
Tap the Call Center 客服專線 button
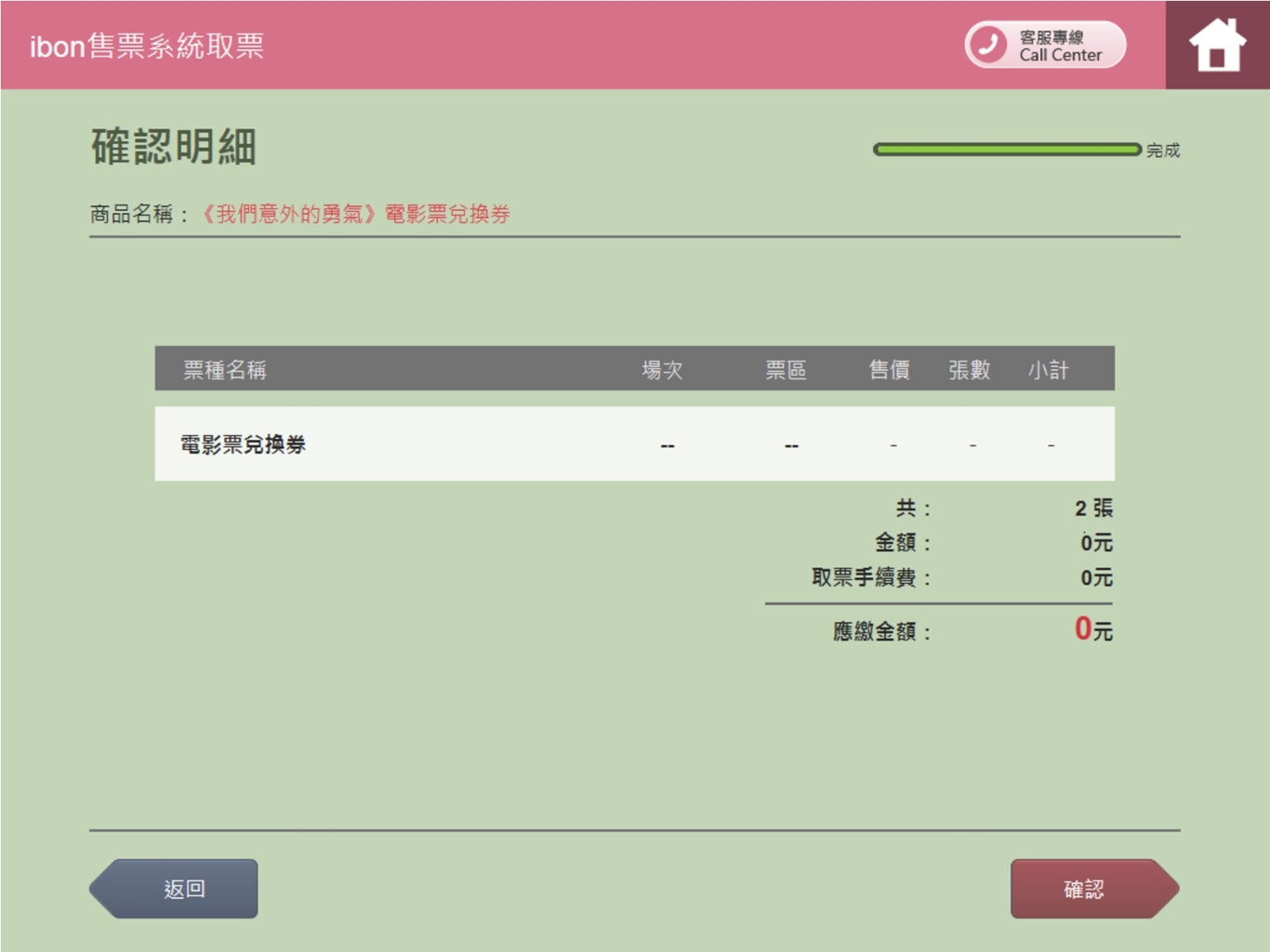click(x=1045, y=45)
